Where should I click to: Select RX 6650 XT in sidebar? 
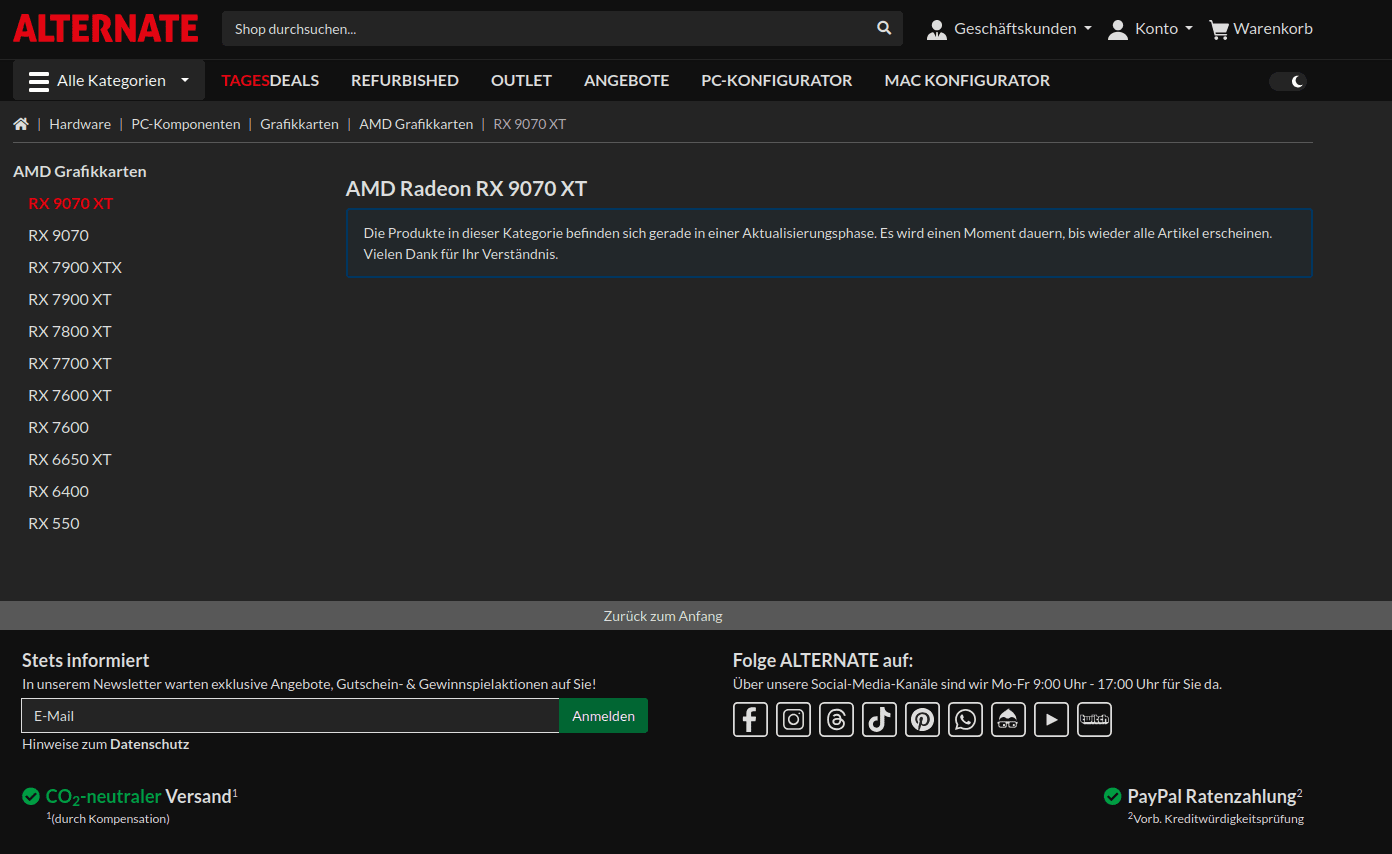tap(70, 459)
